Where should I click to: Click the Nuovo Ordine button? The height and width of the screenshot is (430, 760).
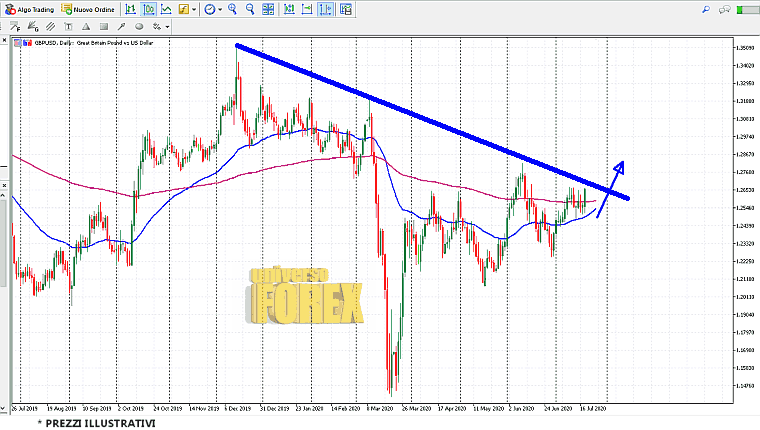click(88, 9)
